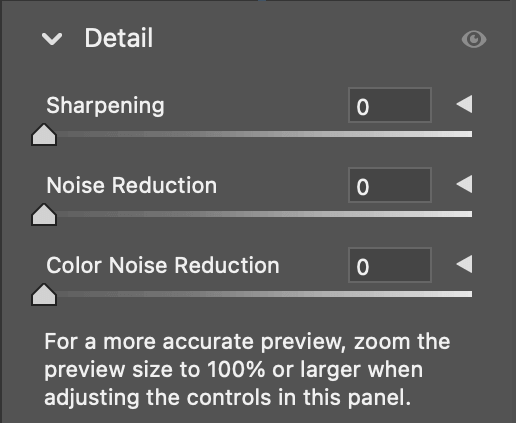Screen dimensions: 516x423
Task: Collapse the Detail panel chevron
Action: pos(52,39)
